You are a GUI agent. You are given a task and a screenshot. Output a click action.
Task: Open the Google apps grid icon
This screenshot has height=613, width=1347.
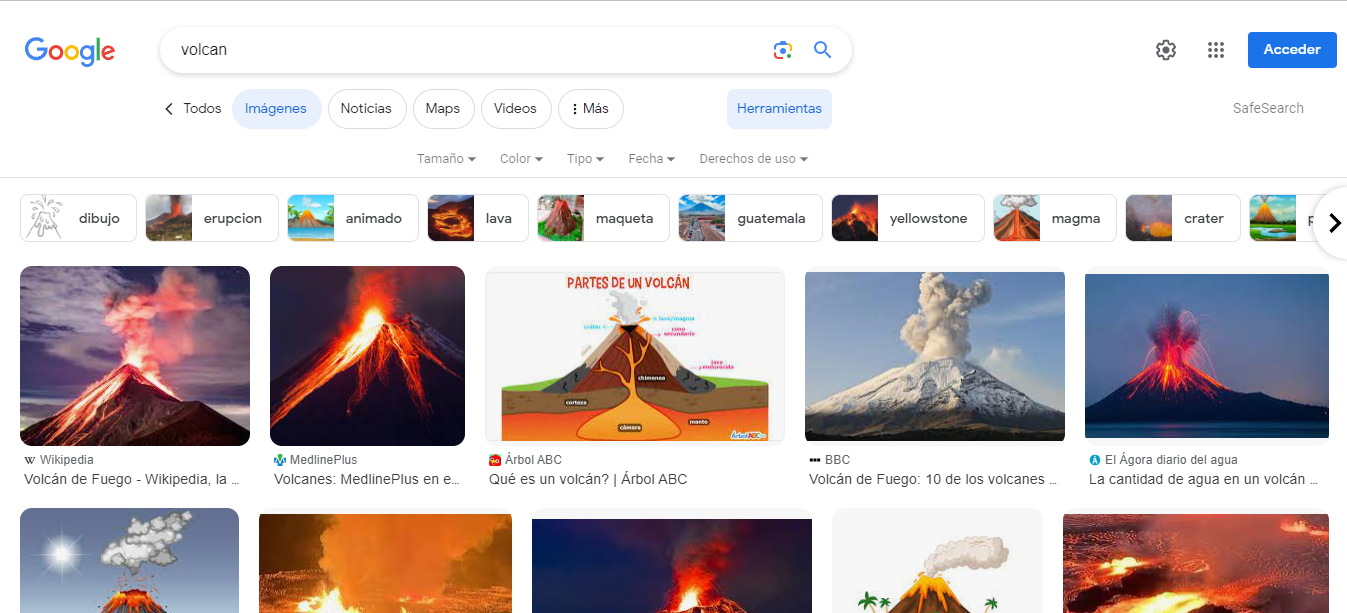[x=1215, y=50]
